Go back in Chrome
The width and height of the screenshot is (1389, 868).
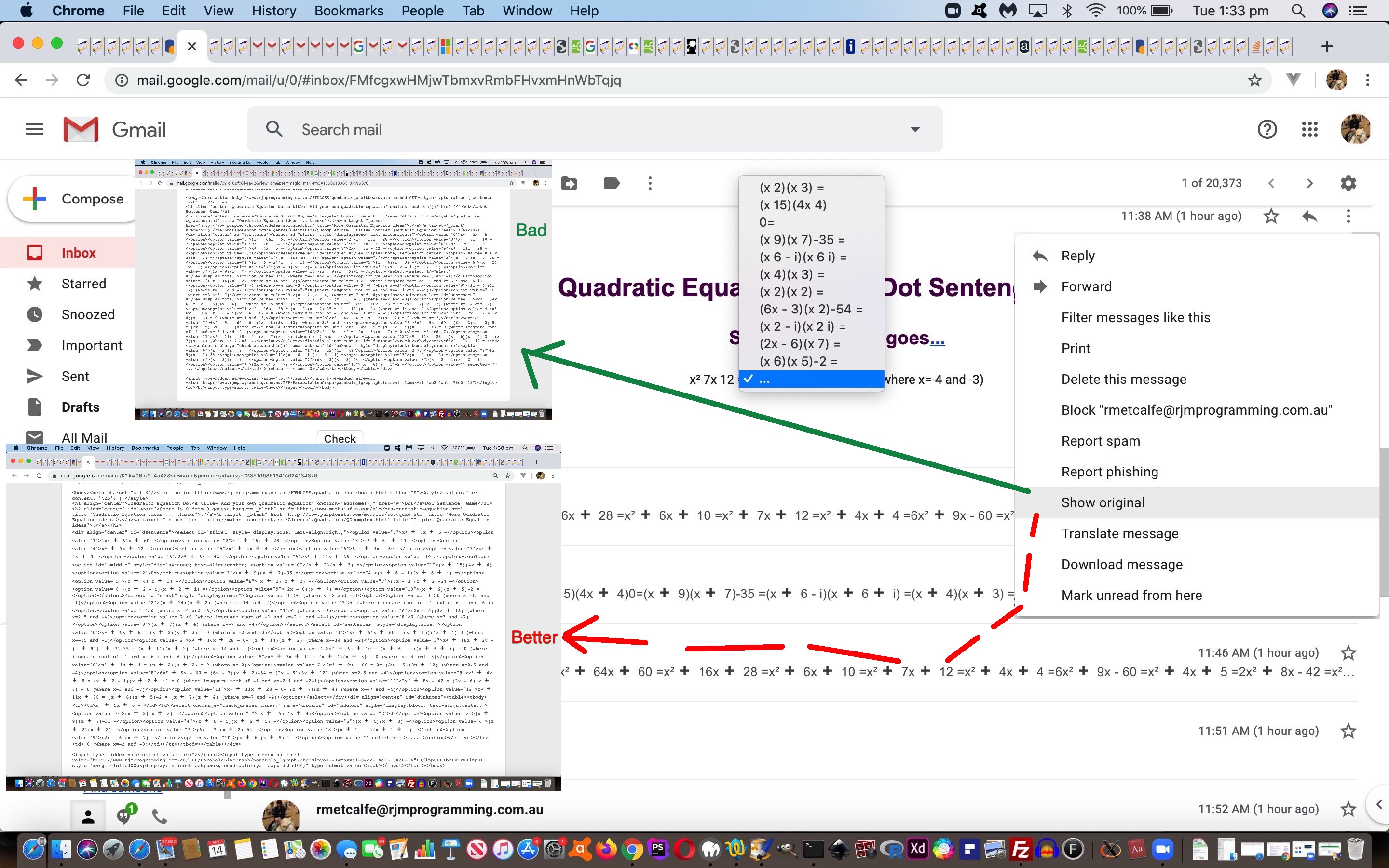(x=21, y=80)
